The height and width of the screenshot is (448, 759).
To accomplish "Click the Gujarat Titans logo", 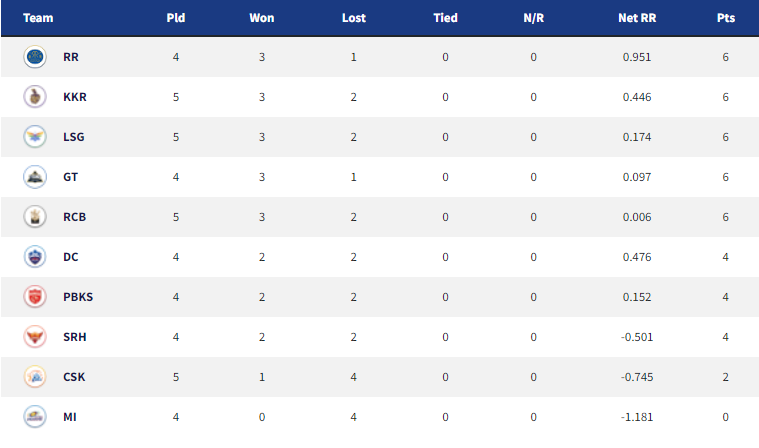I will pyautogui.click(x=35, y=177).
